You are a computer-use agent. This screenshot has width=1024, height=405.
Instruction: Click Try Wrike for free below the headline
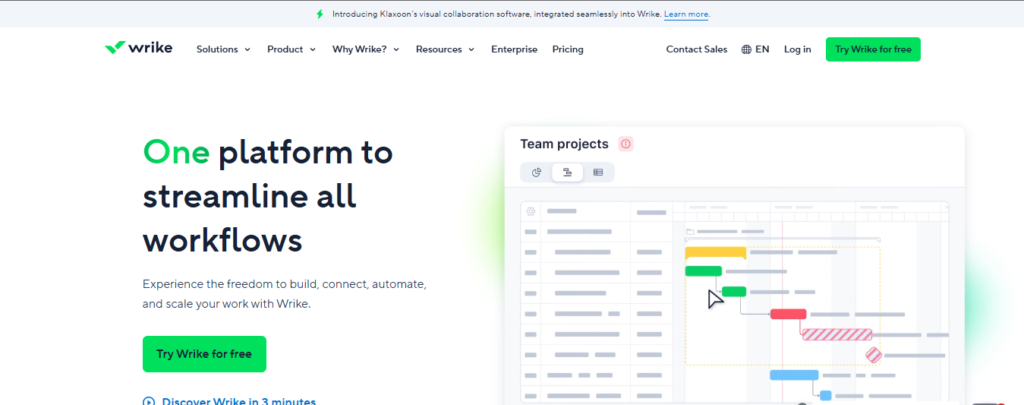click(x=204, y=354)
